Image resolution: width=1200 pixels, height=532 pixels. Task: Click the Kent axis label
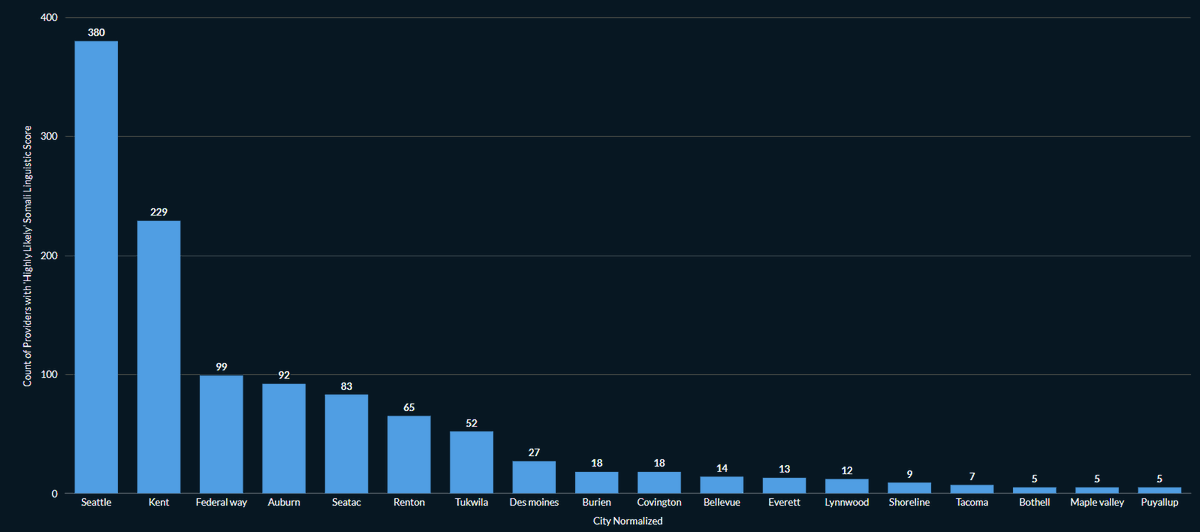[159, 503]
